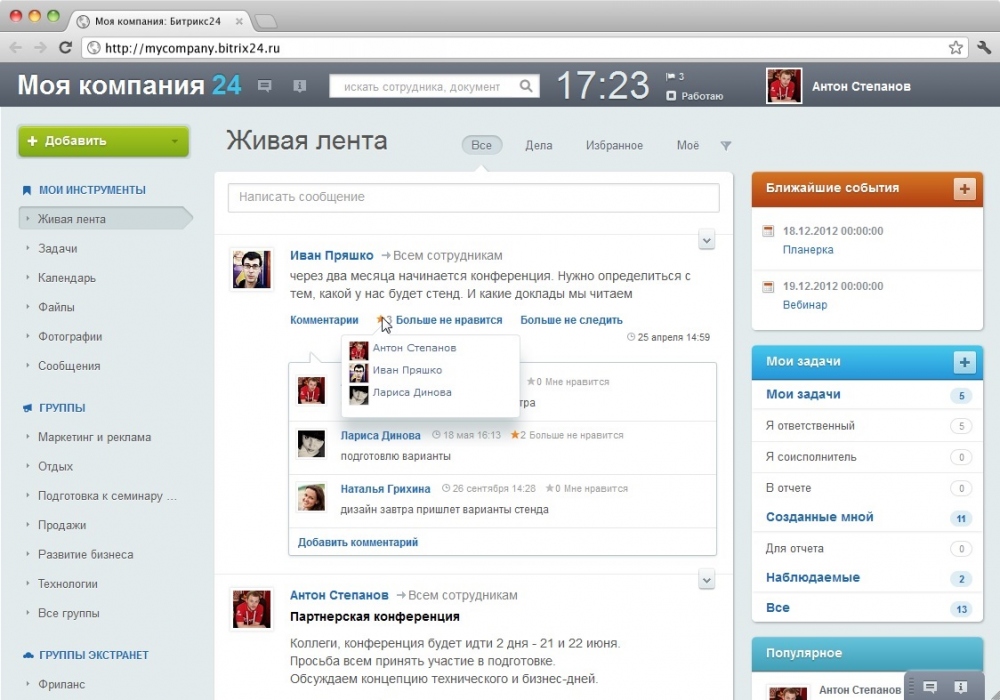Toggle Больше не нравится on Иван's post
This screenshot has width=1000, height=700.
(x=448, y=320)
